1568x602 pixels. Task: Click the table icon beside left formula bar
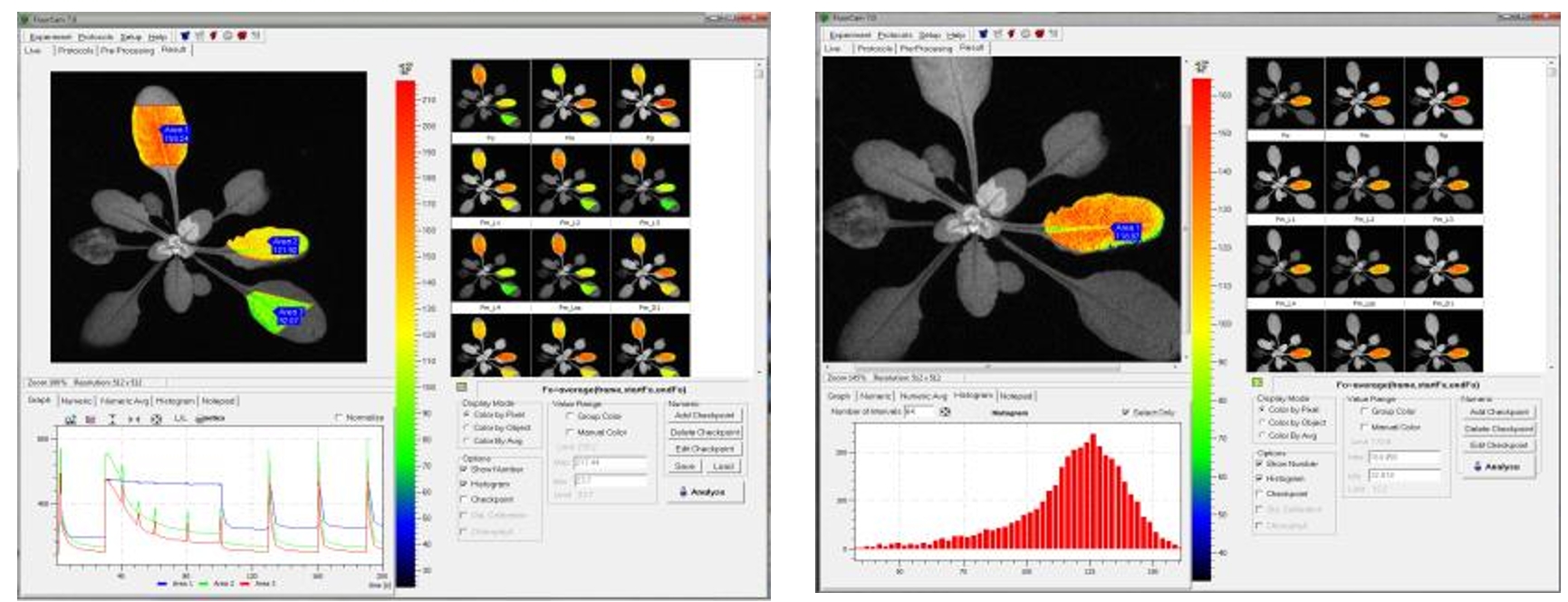(462, 388)
